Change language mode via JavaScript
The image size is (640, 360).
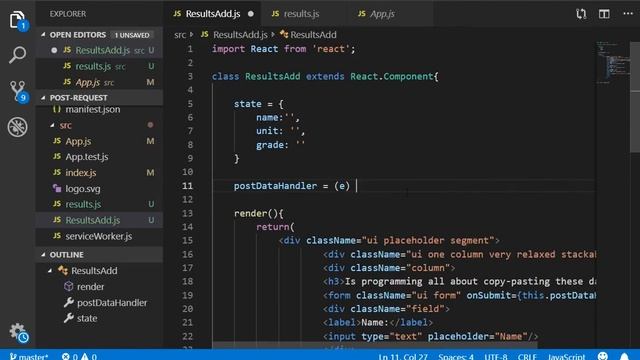coord(566,356)
